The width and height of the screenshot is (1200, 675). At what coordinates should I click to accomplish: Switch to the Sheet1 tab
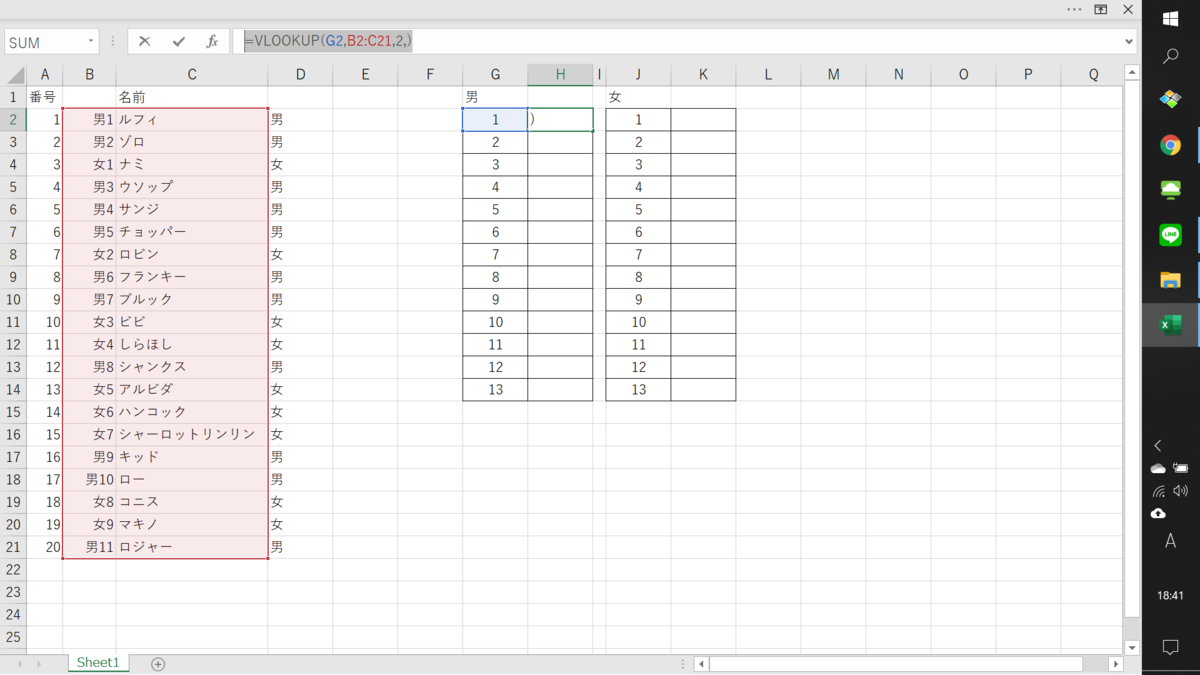98,663
